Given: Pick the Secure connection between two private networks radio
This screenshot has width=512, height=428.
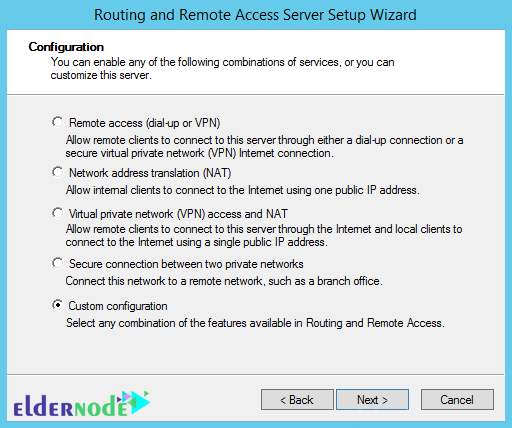Looking at the screenshot, I should 57,263.
